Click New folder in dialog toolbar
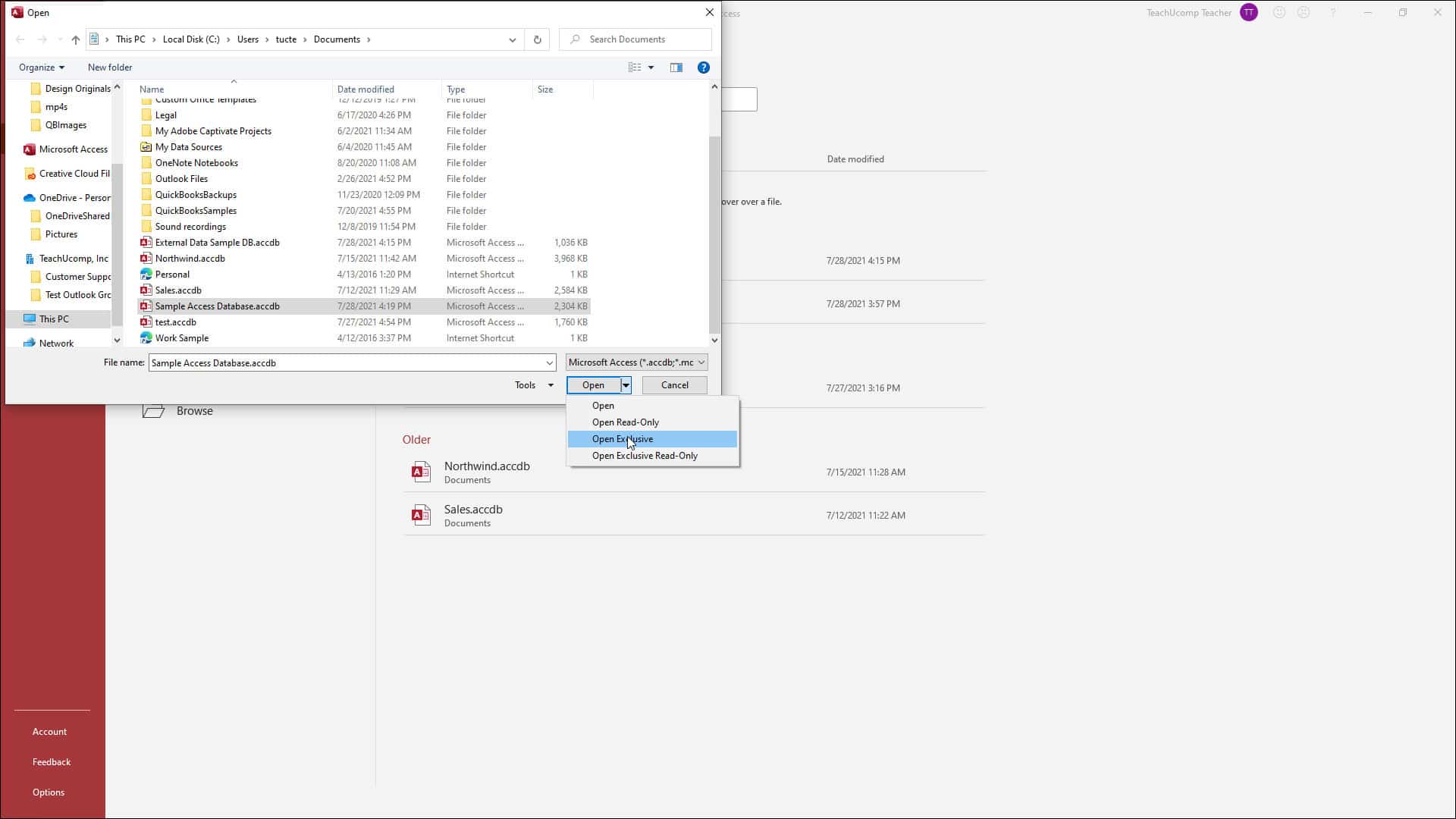Viewport: 1456px width, 819px height. (x=110, y=67)
